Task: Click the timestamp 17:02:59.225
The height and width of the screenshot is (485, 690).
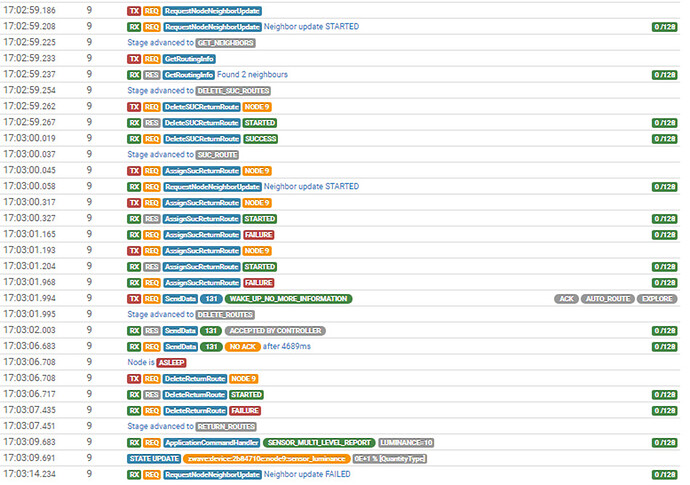Action: tap(29, 43)
